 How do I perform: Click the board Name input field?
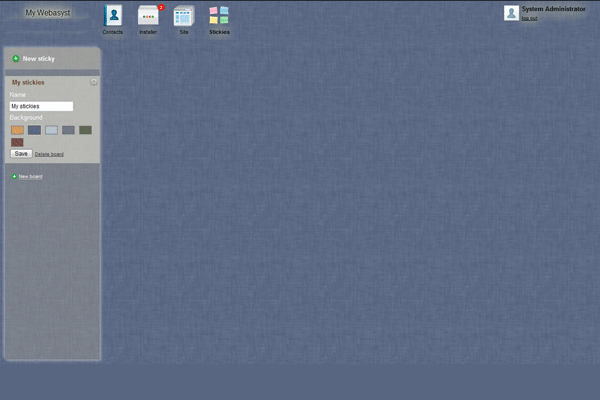point(41,106)
